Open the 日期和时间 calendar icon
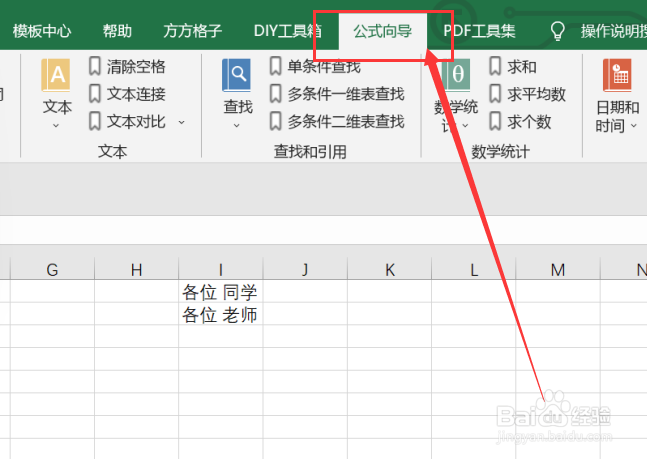Screen dimensions: 647x459 point(617,75)
